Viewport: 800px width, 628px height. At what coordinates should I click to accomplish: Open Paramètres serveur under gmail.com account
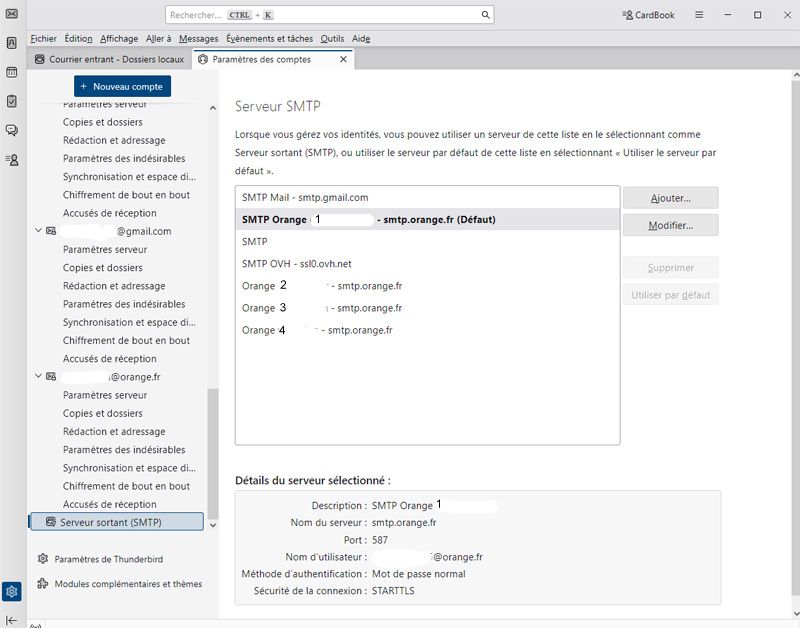[x=105, y=249]
